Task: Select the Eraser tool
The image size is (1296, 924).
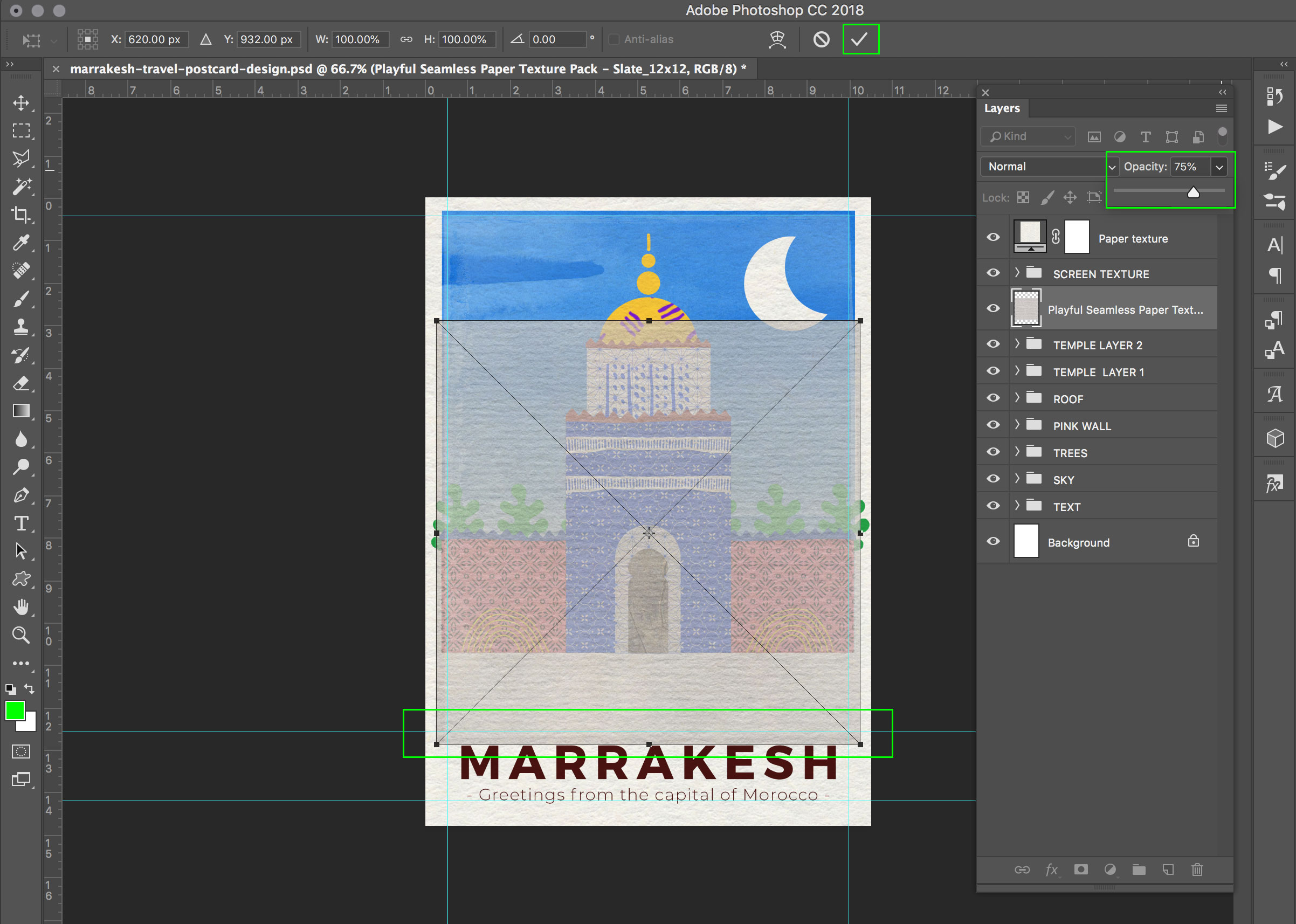Action: 21,383
